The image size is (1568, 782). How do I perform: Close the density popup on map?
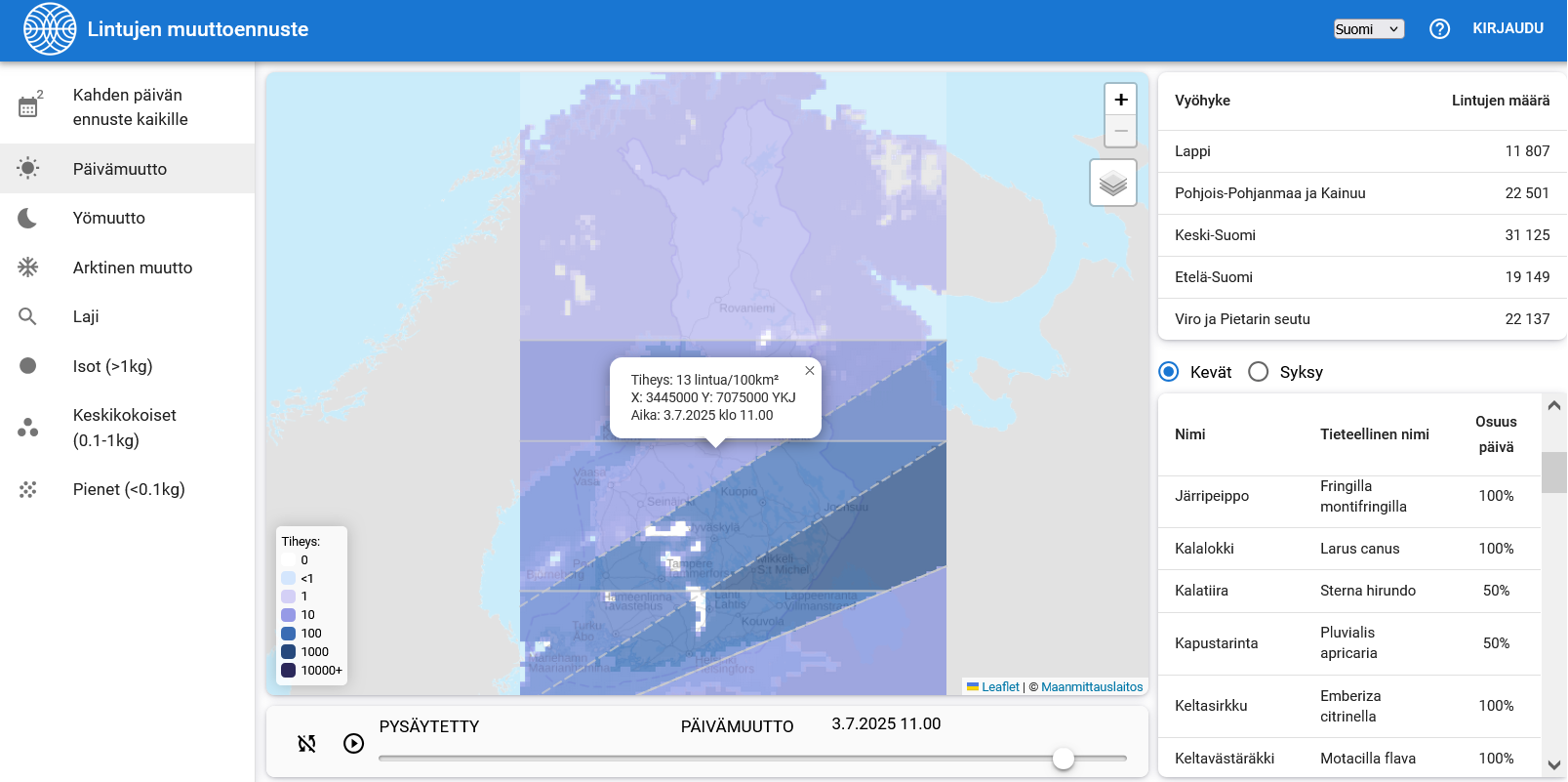(x=809, y=371)
